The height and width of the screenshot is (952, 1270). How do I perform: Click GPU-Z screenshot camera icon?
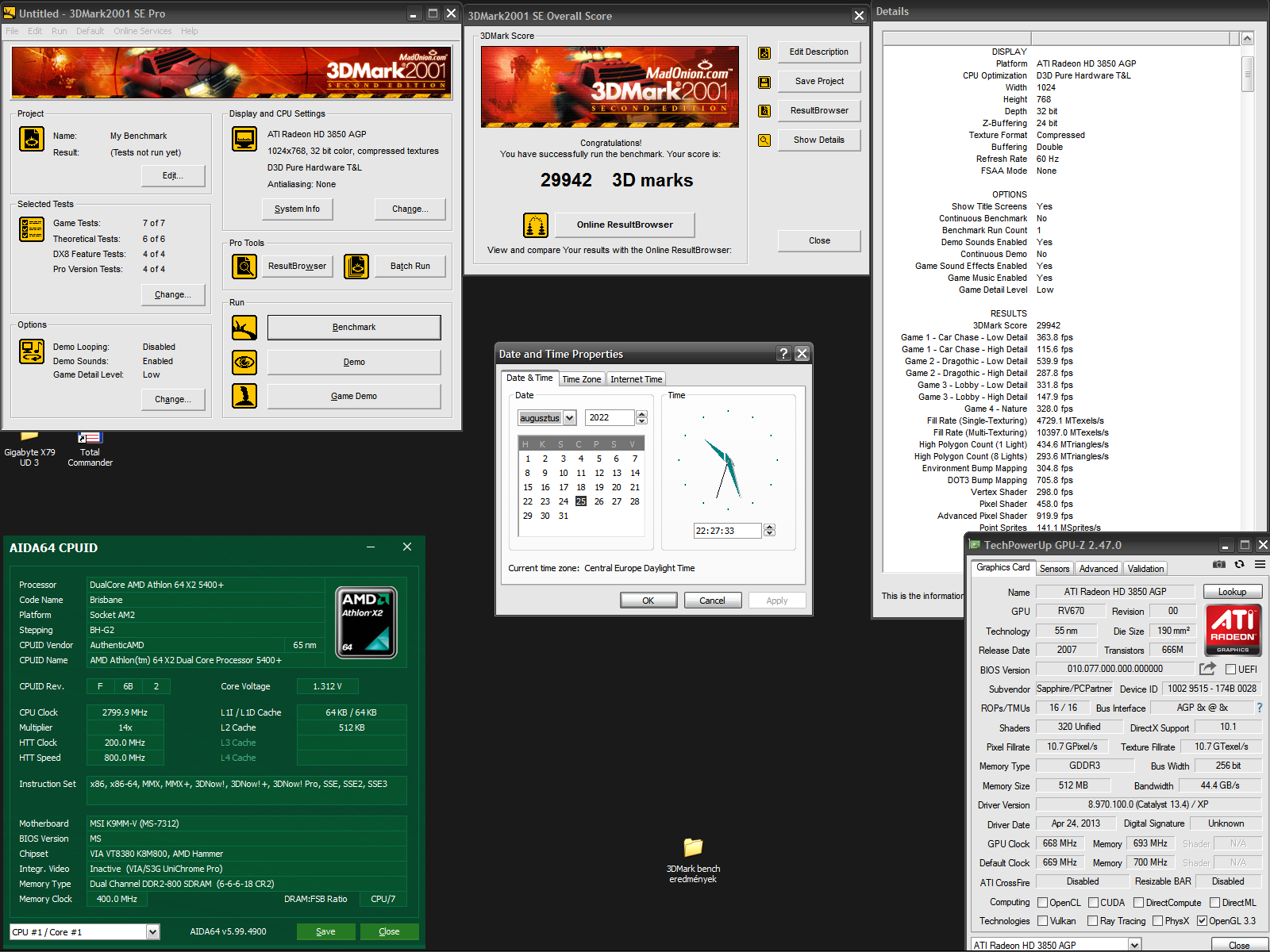pyautogui.click(x=1219, y=564)
